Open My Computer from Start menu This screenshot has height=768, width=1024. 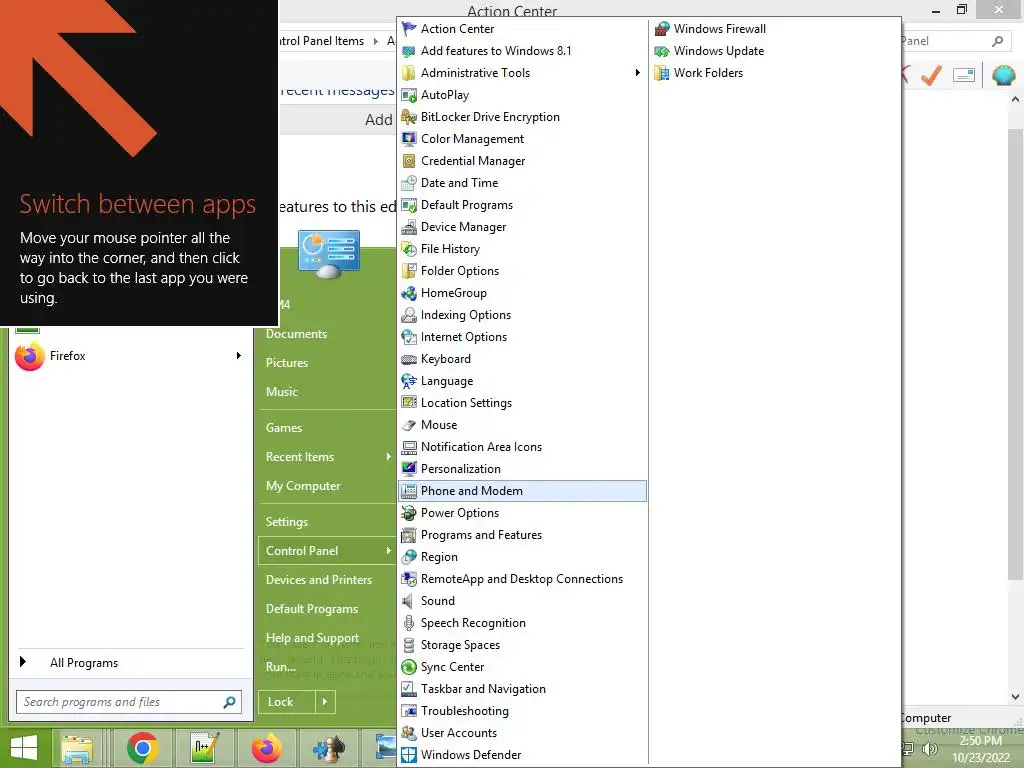pyautogui.click(x=303, y=486)
